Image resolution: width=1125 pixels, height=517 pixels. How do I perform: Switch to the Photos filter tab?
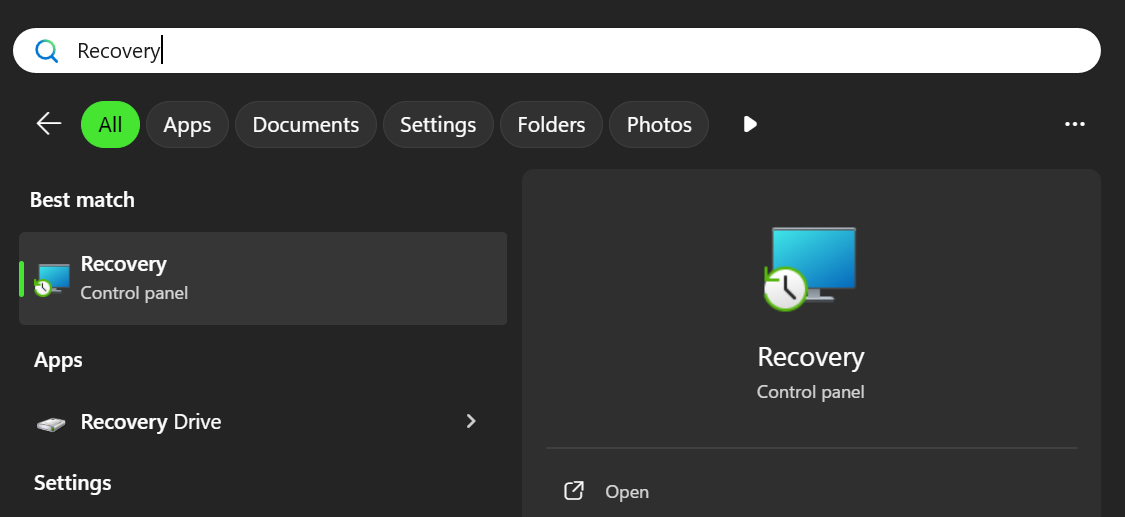click(659, 125)
